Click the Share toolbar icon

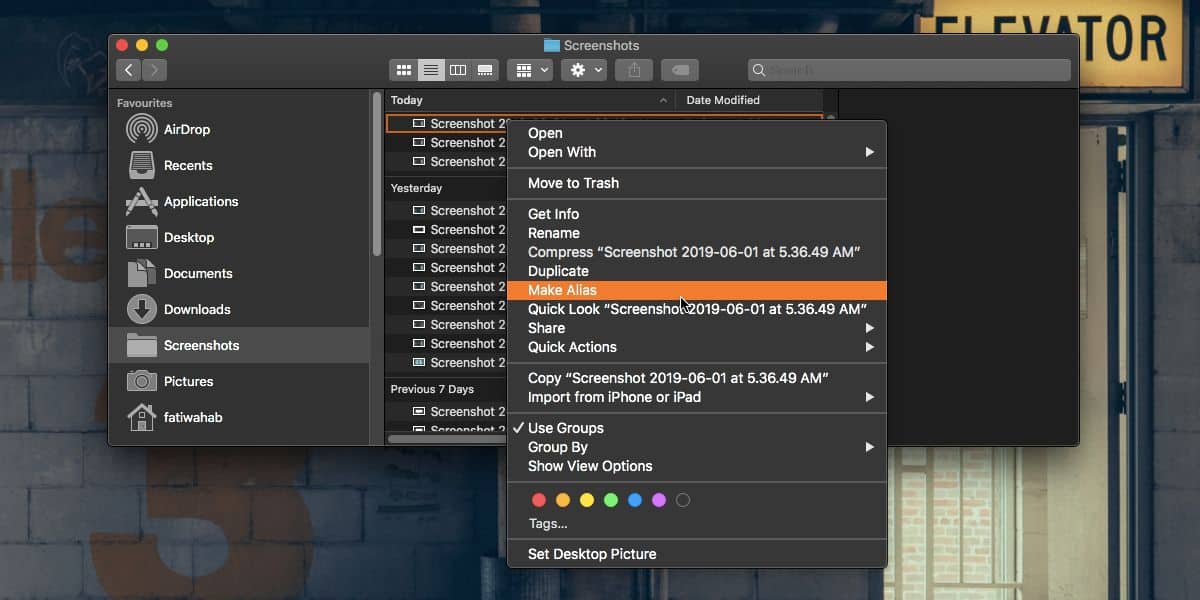point(634,70)
